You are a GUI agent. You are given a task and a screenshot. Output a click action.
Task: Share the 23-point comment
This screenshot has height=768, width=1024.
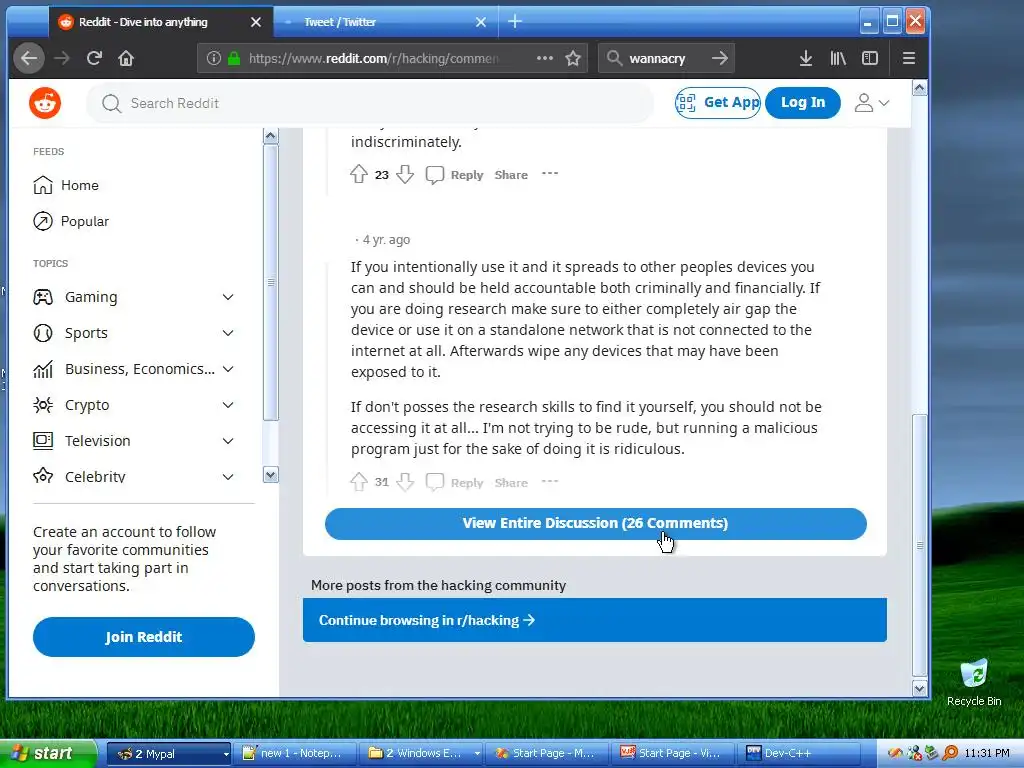click(511, 174)
